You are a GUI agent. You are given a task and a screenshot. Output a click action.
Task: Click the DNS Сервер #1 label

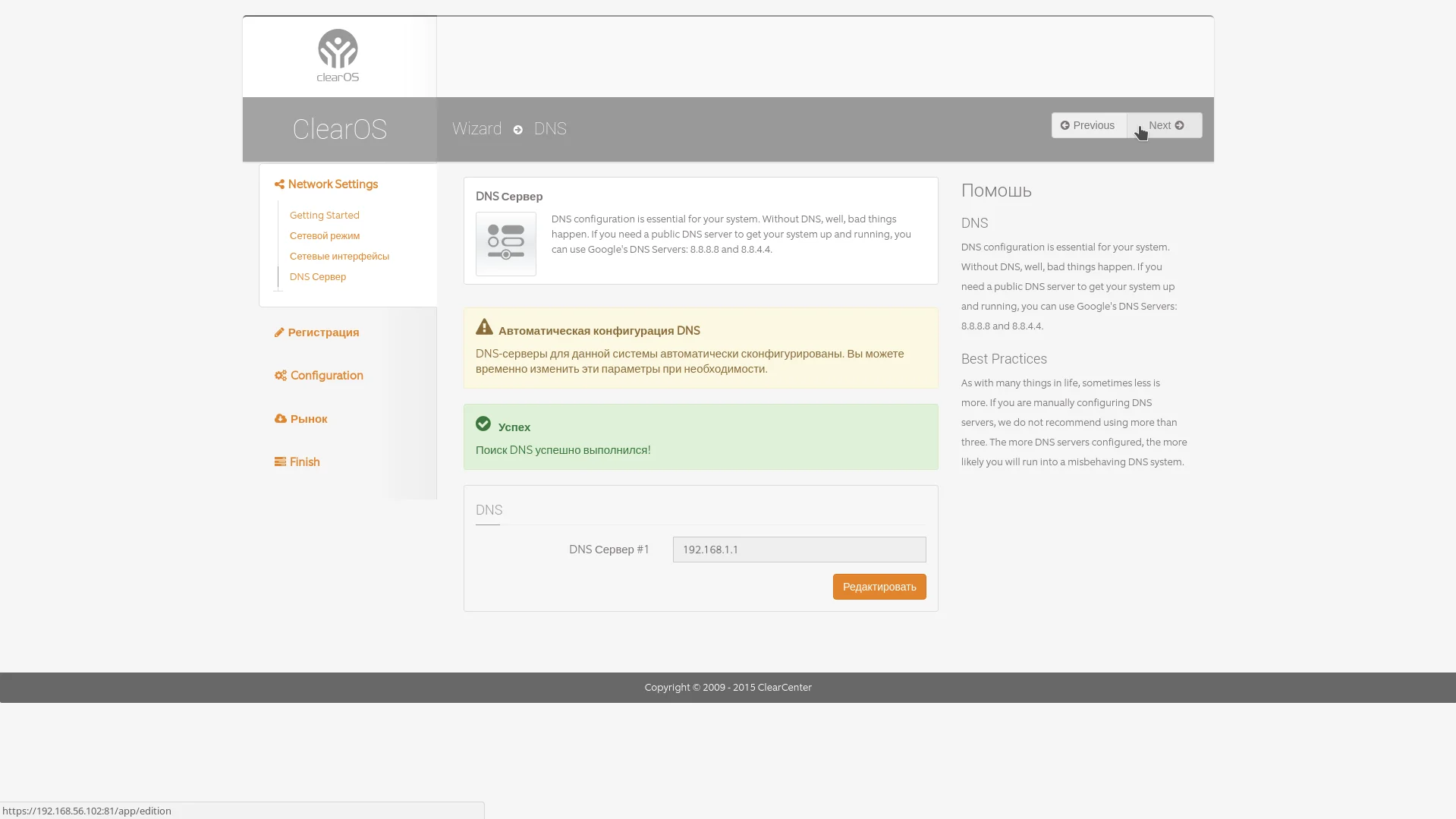pos(609,550)
